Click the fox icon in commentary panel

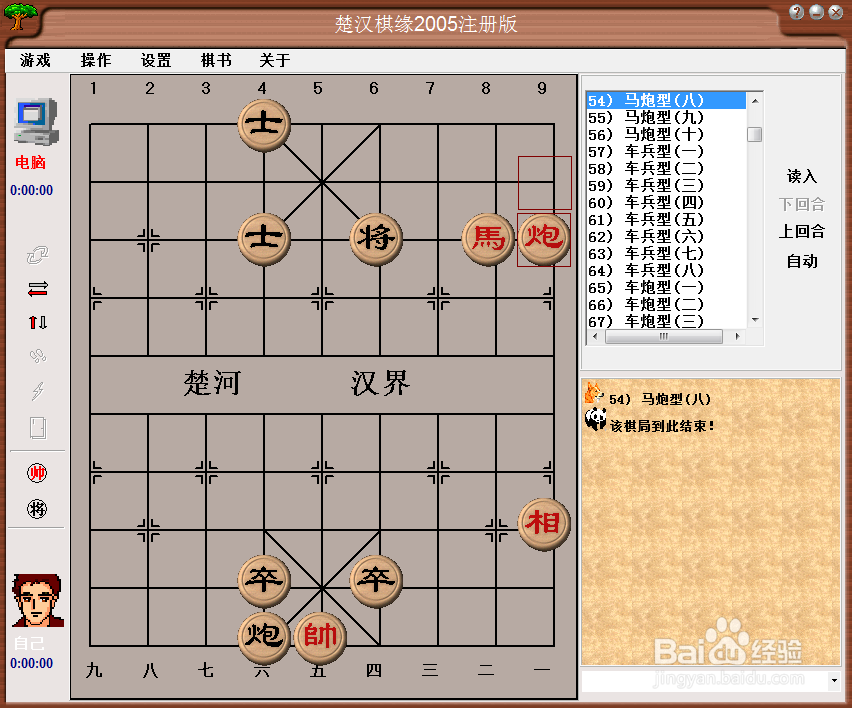pos(593,392)
